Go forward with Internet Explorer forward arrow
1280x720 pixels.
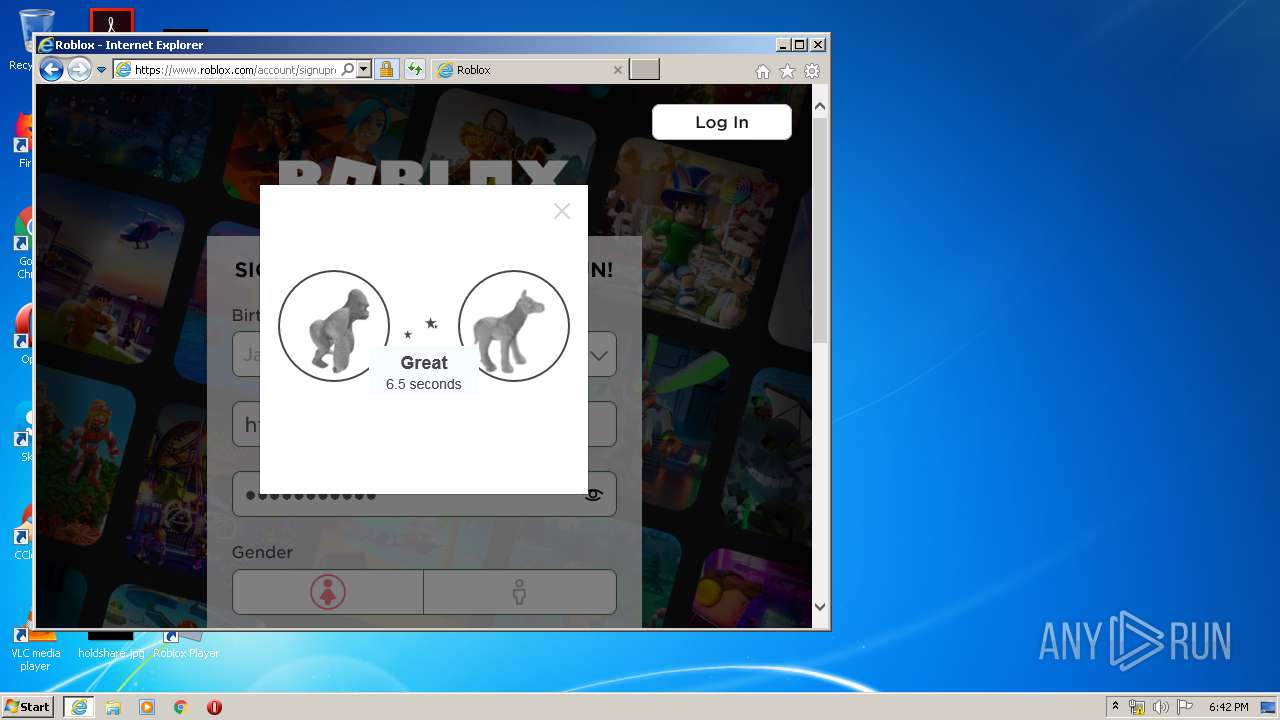click(79, 69)
